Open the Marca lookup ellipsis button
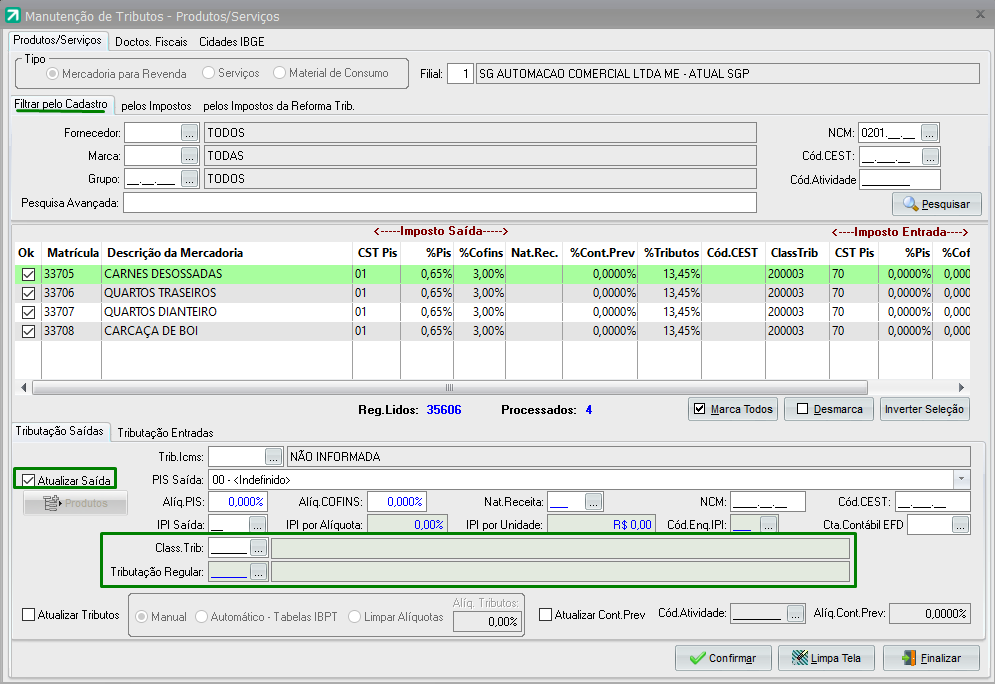The width and height of the screenshot is (995, 684). 190,156
